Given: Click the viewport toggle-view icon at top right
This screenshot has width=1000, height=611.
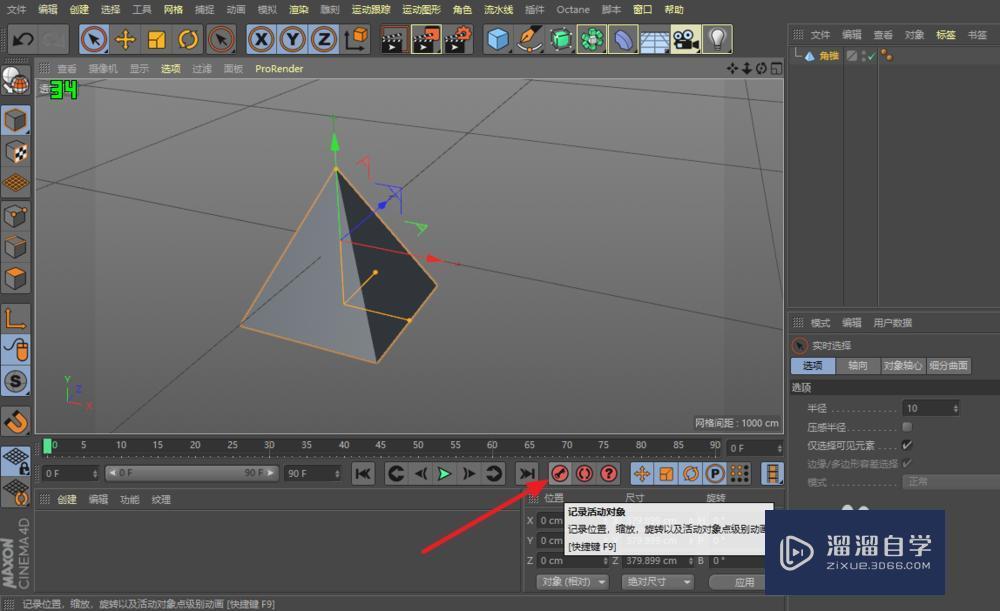Looking at the screenshot, I should (776, 68).
